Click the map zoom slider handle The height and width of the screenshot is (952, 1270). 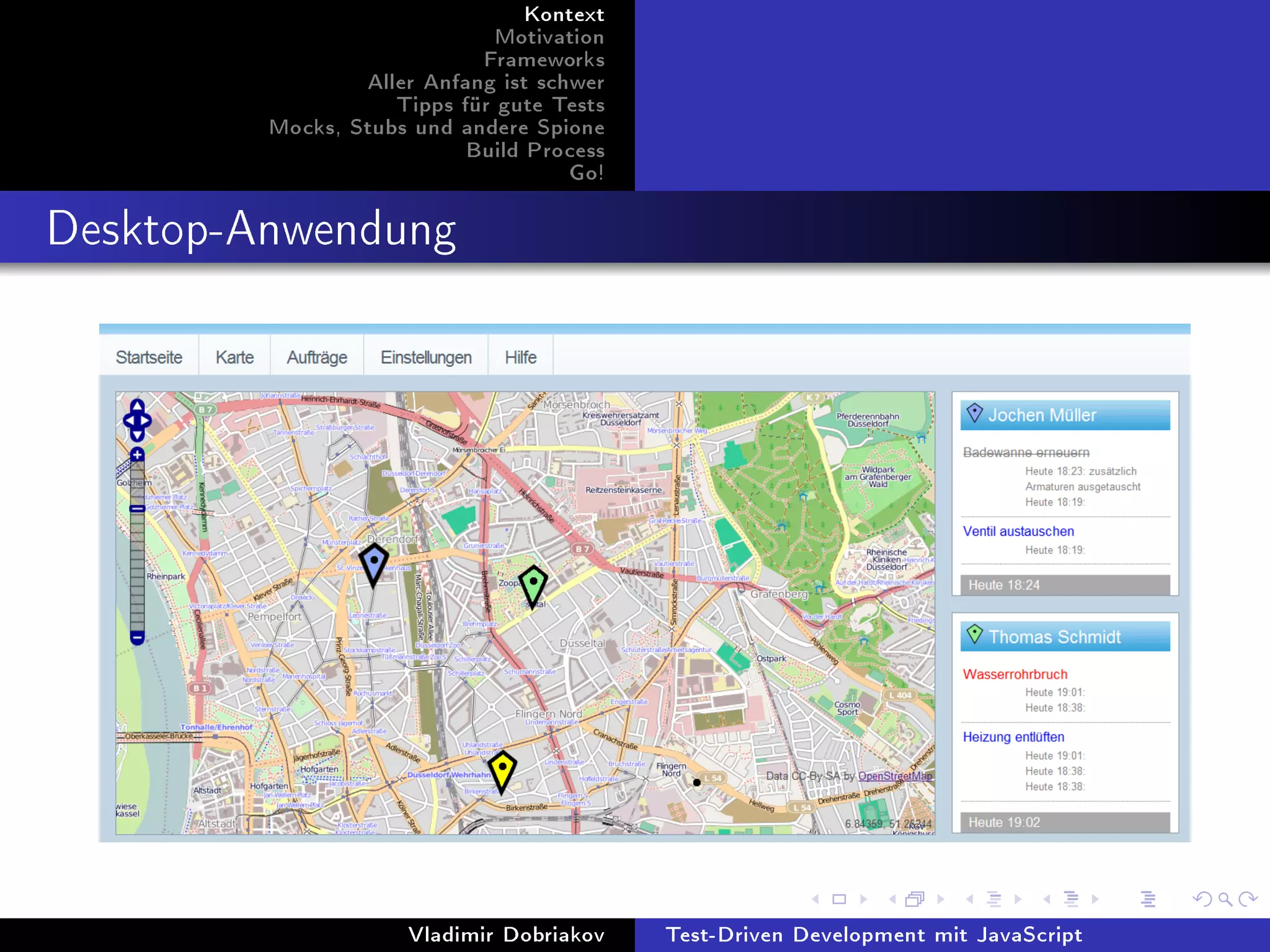click(137, 509)
